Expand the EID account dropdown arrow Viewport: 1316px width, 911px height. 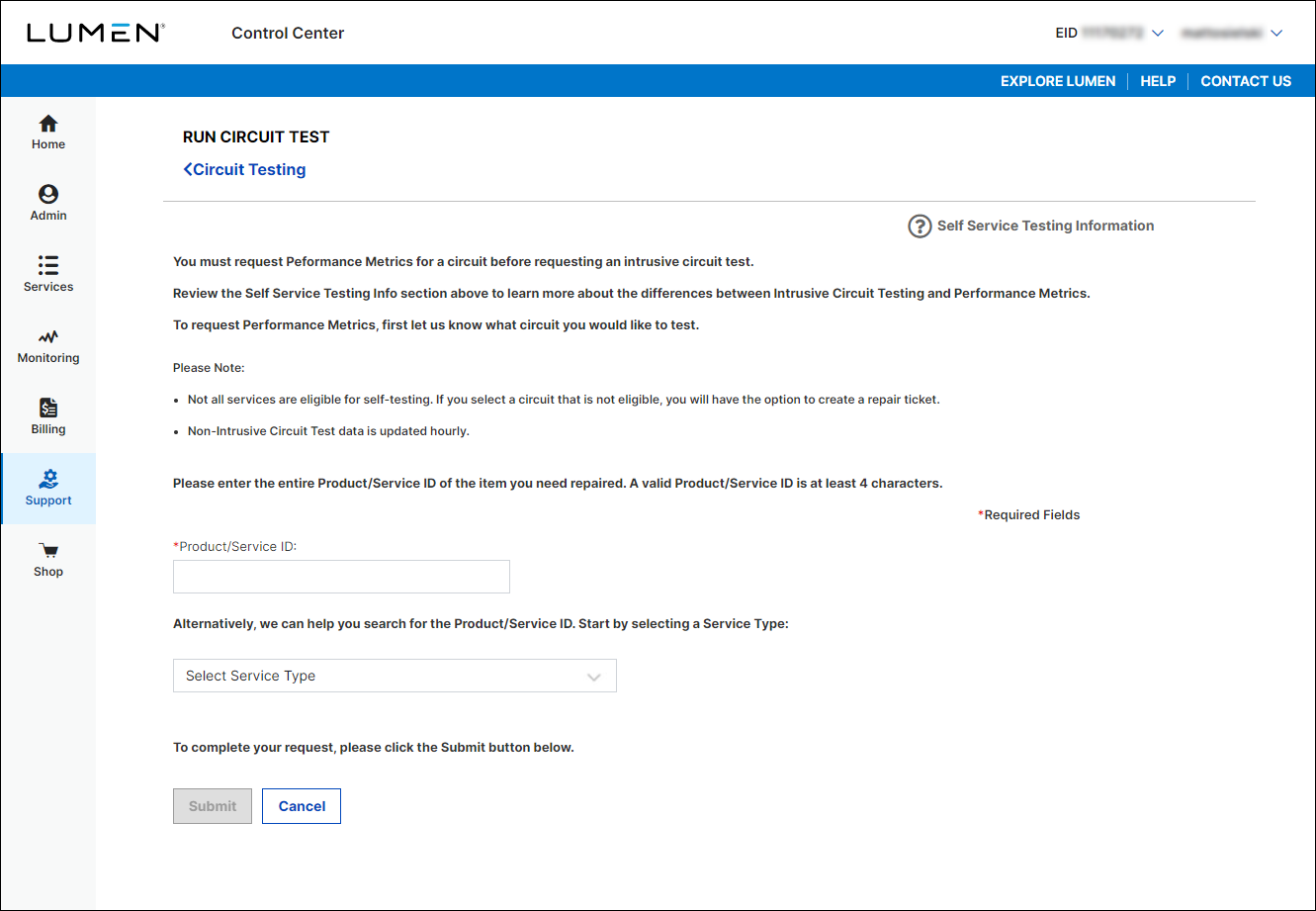pyautogui.click(x=1159, y=34)
